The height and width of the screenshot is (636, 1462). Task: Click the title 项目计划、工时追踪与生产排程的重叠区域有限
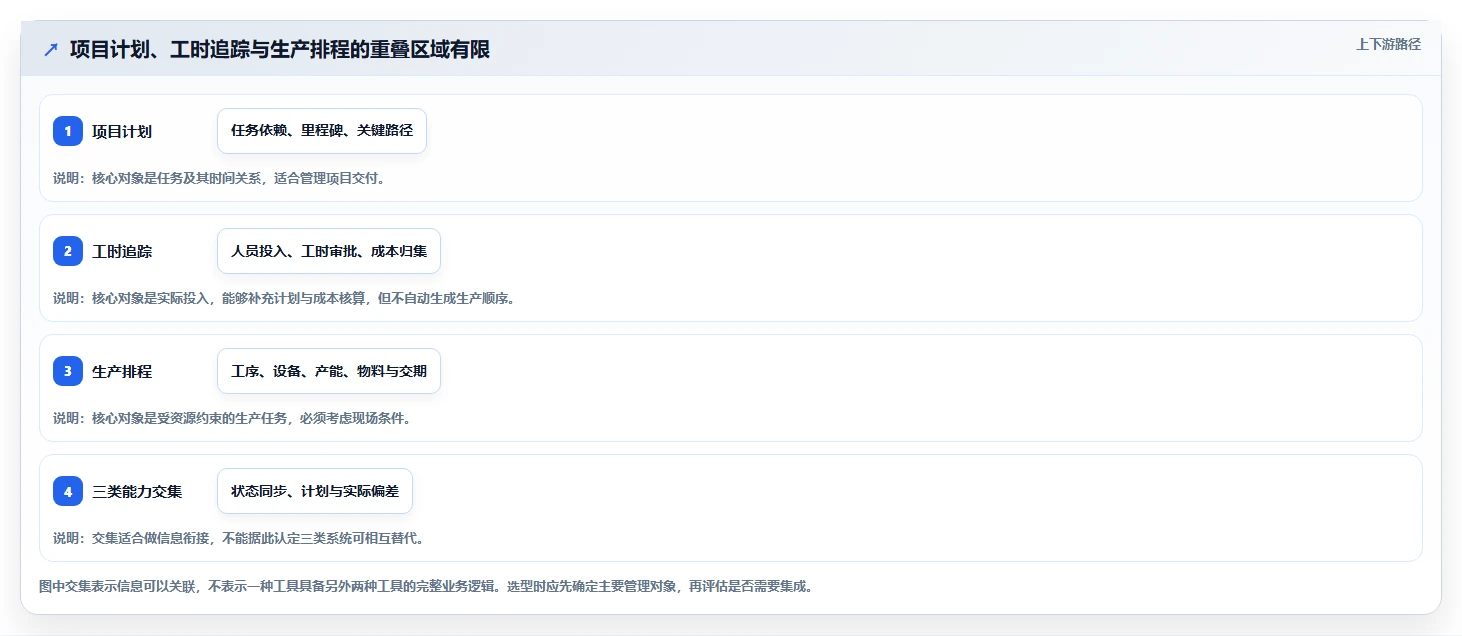pyautogui.click(x=280, y=49)
